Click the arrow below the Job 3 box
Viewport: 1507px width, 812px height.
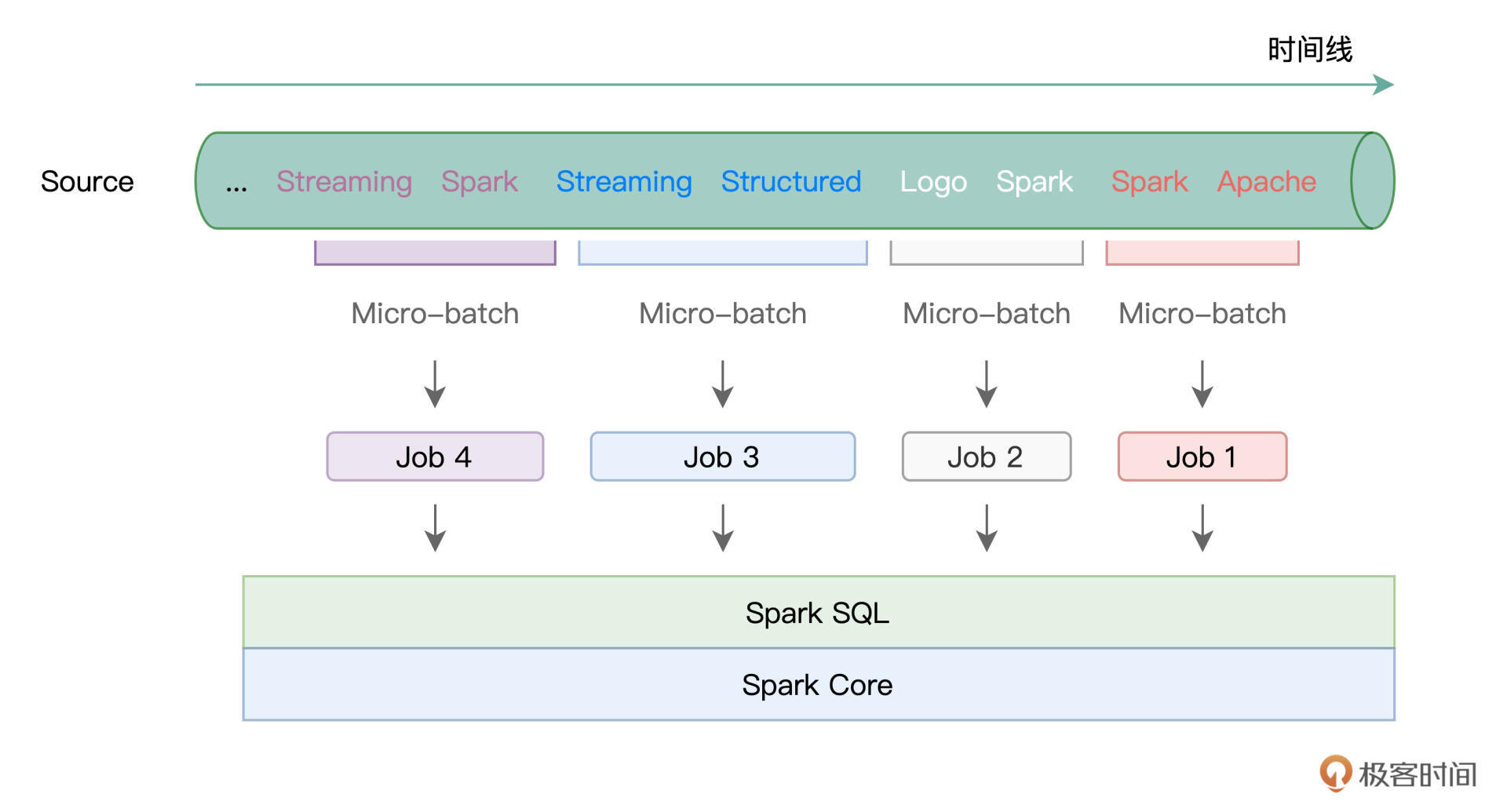(x=722, y=527)
